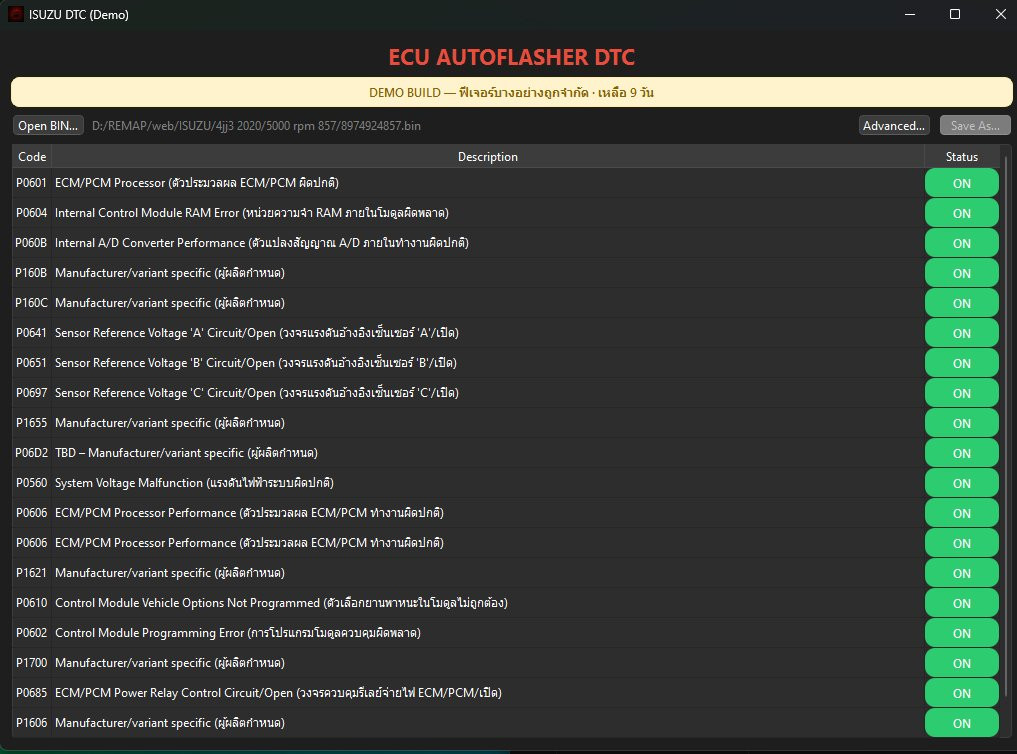Click the vertical scrollbar of the DTC table

tap(1005, 400)
